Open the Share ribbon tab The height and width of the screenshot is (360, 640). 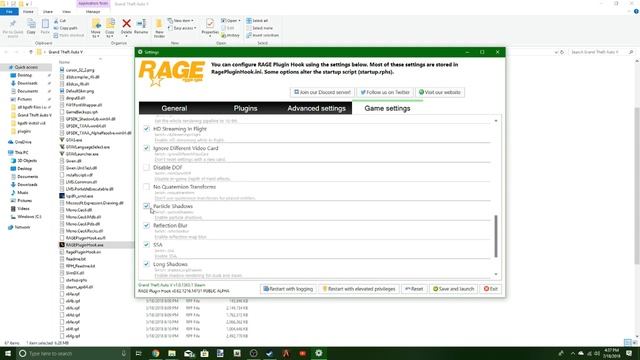pyautogui.click(x=48, y=11)
